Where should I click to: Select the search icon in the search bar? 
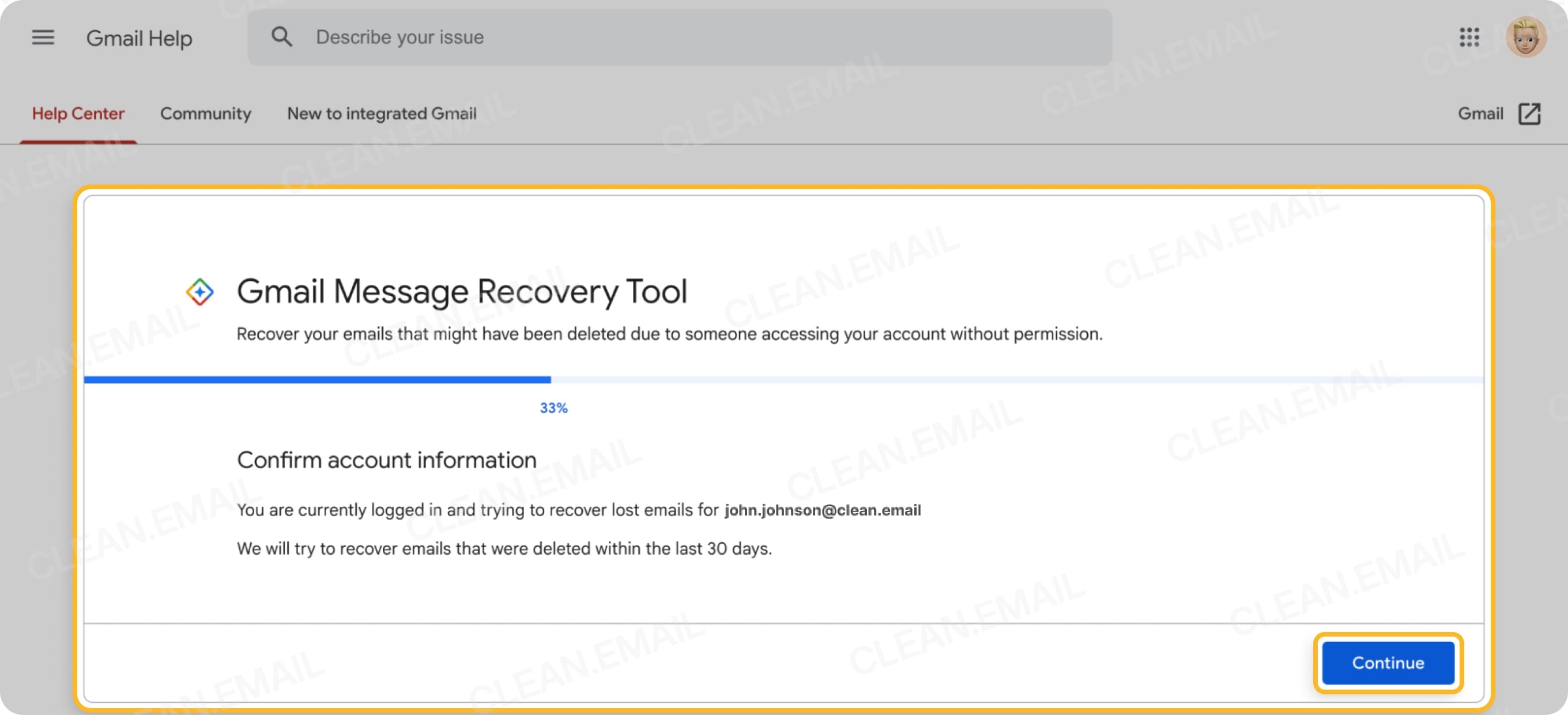282,36
